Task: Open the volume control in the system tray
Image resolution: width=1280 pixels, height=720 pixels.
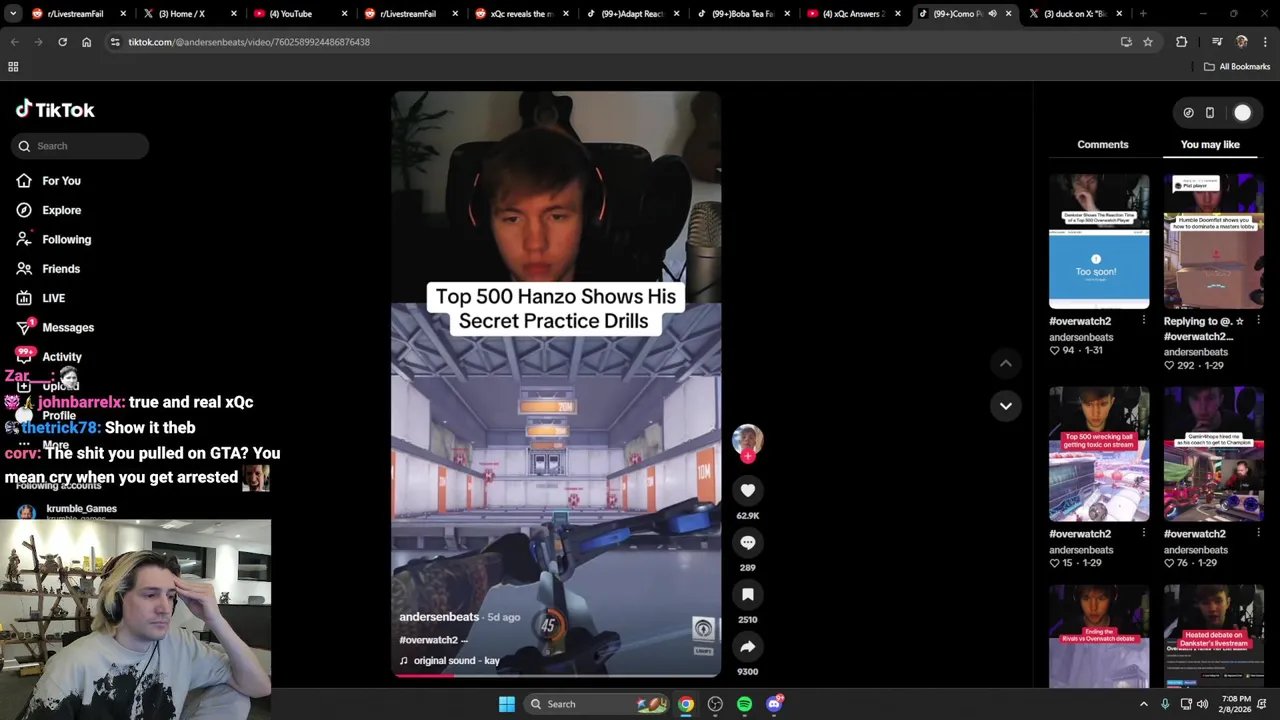Action: 1202,704
